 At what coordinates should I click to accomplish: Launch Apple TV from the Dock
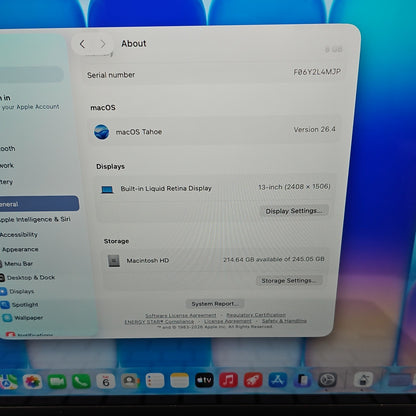pos(204,380)
